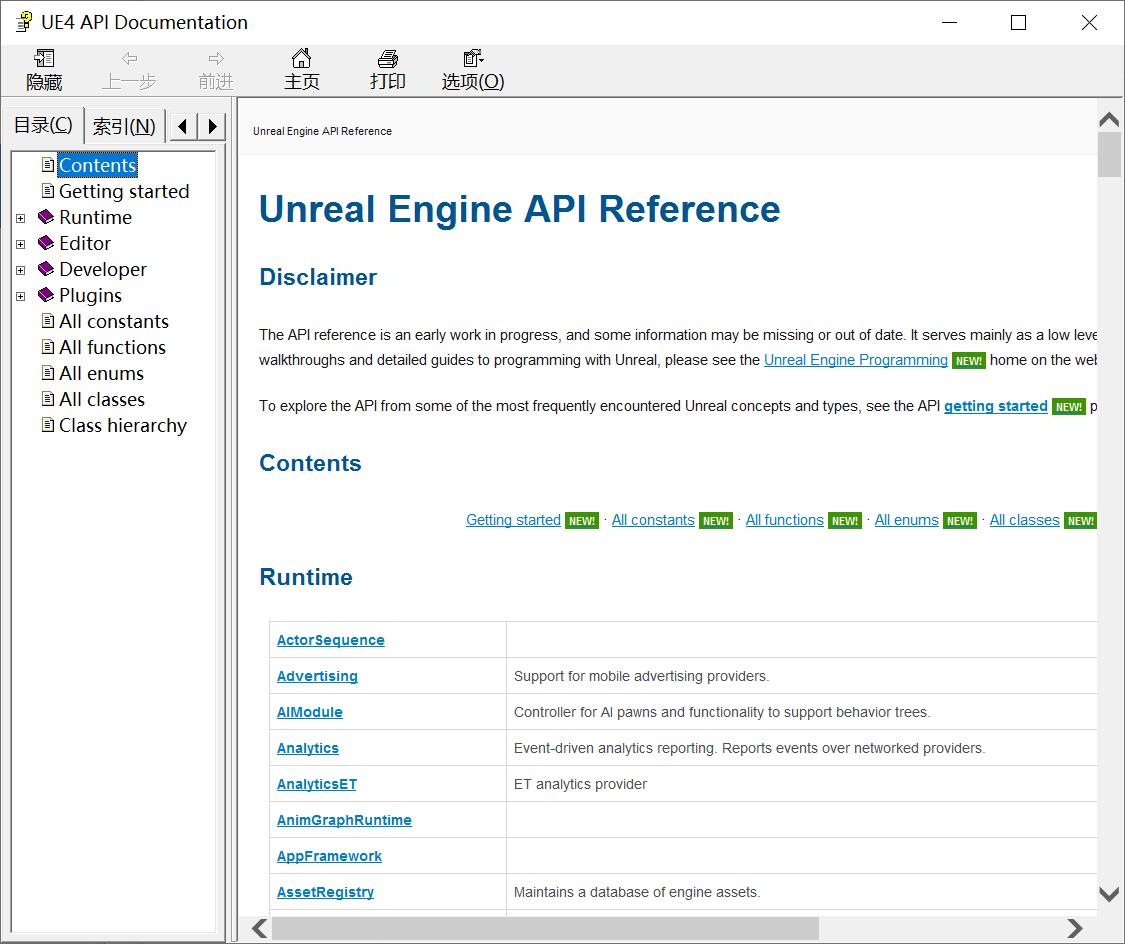Image resolution: width=1125 pixels, height=944 pixels.
Task: Select All constants tree item
Action: click(x=114, y=321)
